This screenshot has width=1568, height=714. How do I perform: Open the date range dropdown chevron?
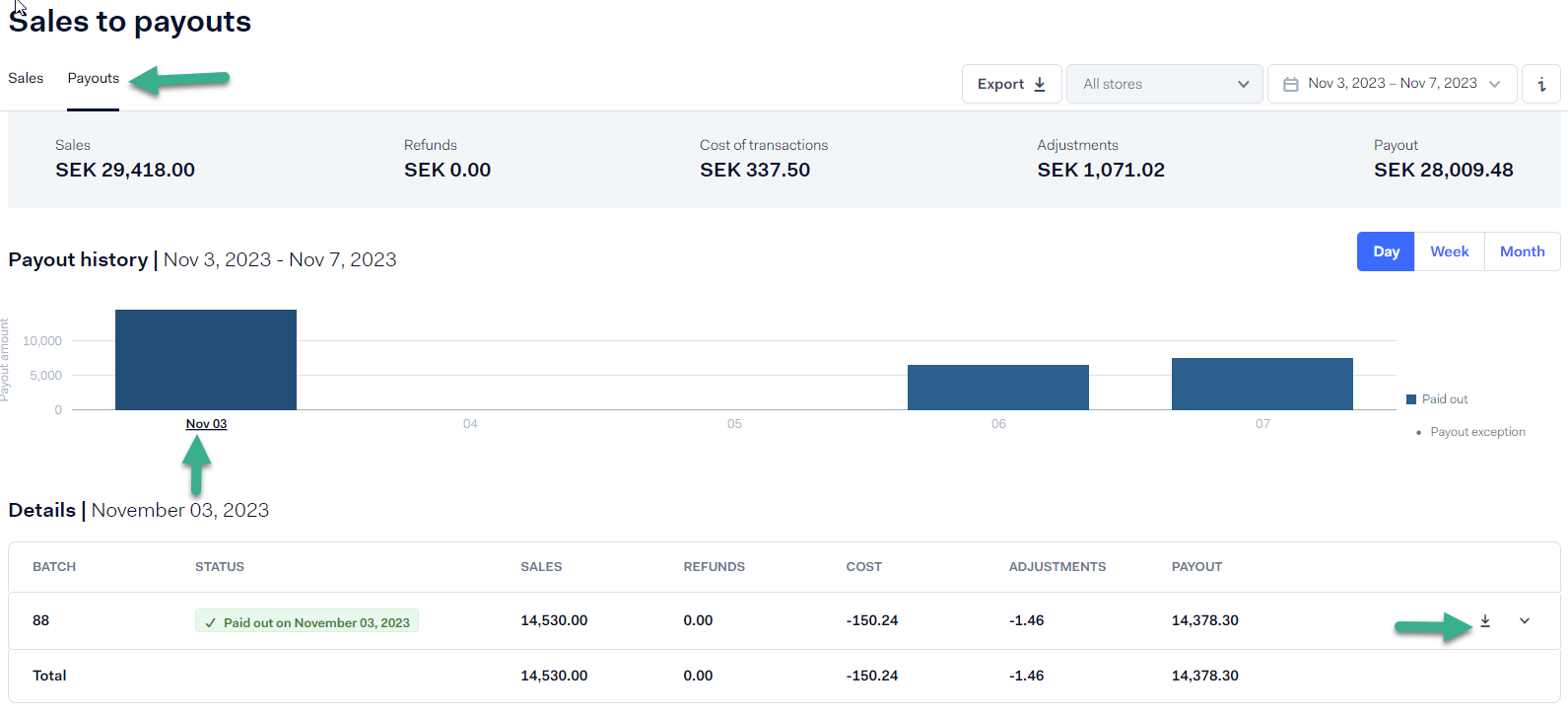(1495, 85)
